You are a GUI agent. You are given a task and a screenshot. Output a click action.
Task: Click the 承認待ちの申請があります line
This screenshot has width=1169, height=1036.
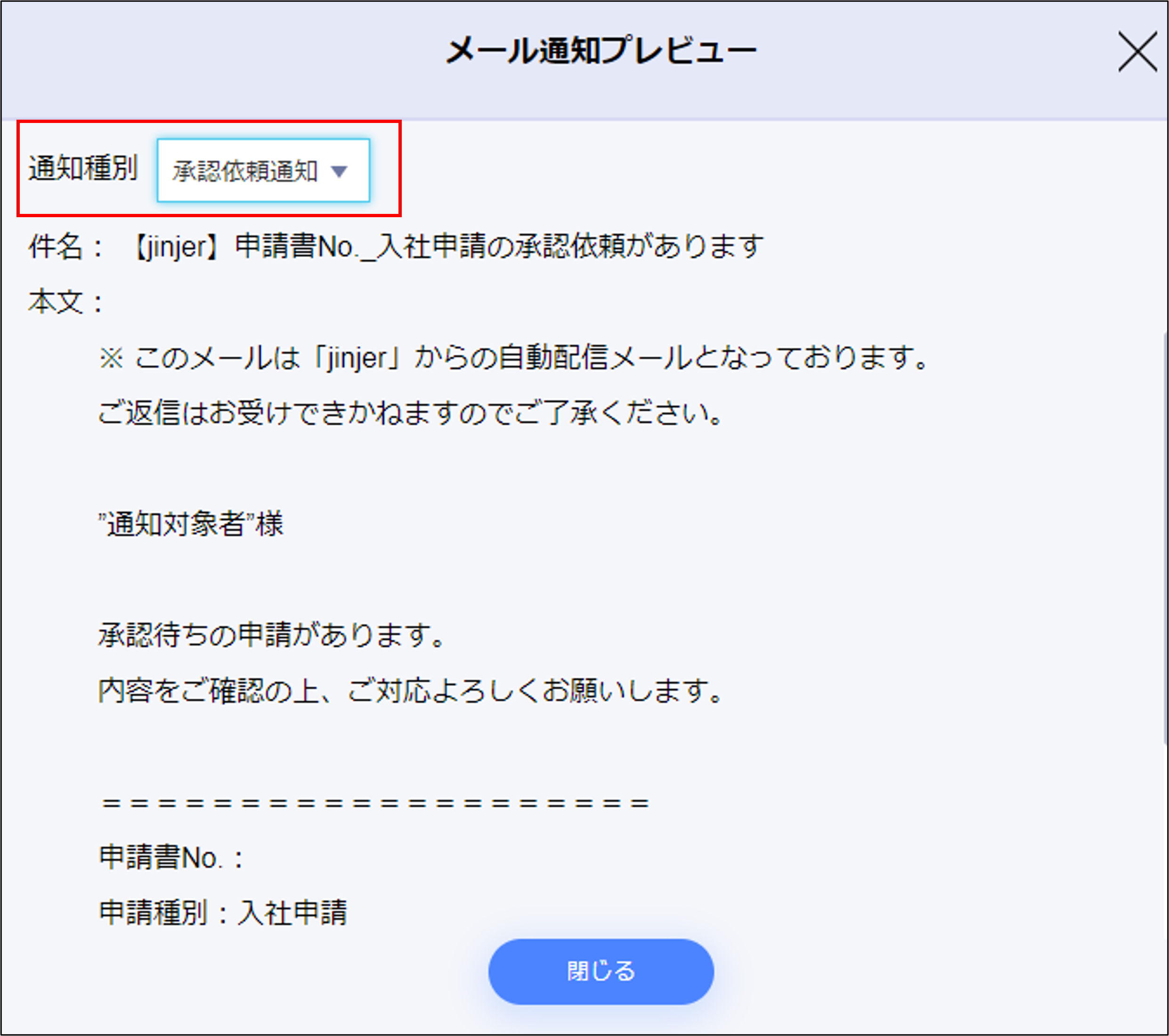pyautogui.click(x=271, y=635)
